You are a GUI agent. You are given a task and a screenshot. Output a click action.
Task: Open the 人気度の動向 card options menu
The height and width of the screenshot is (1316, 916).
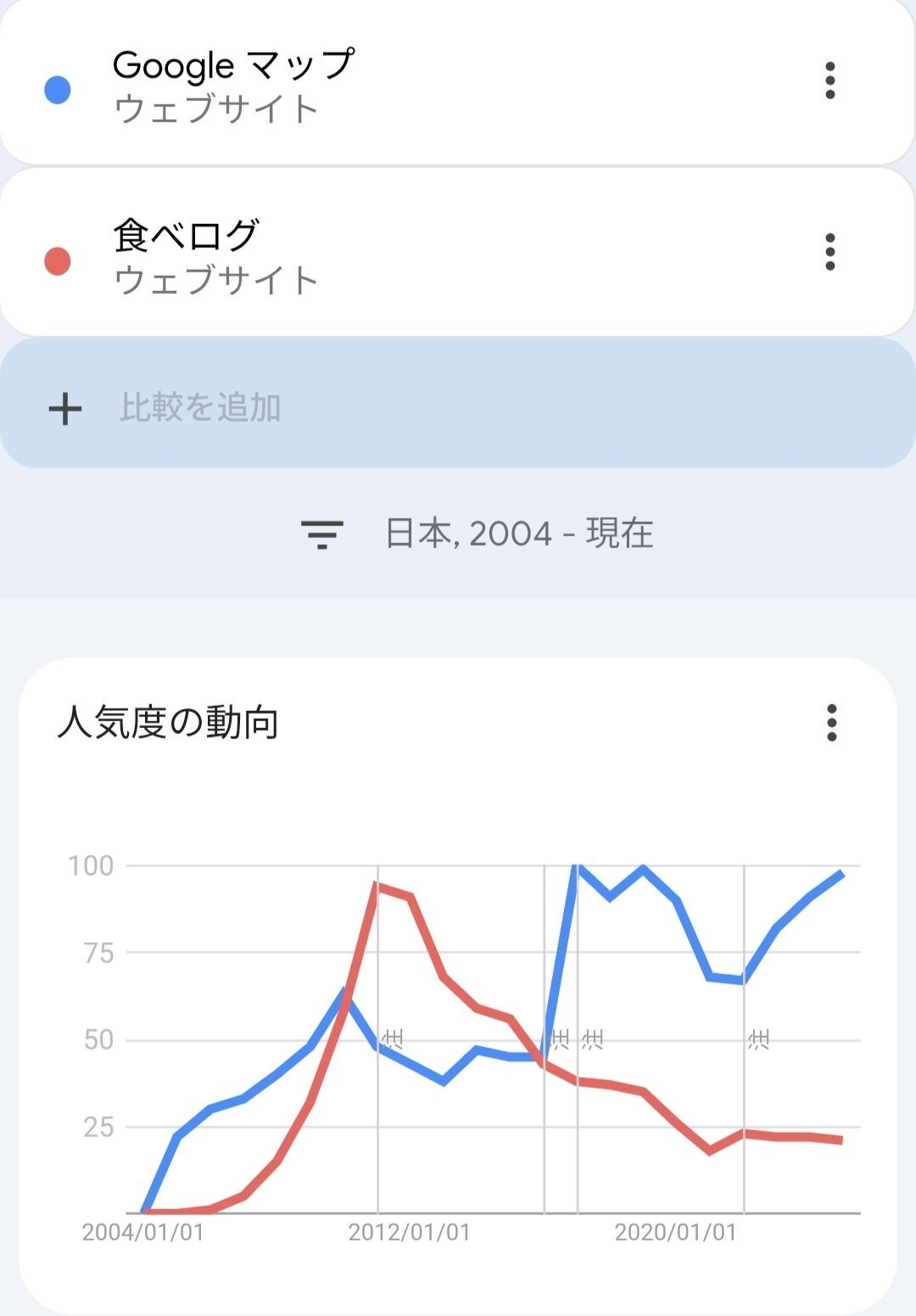coord(831,723)
